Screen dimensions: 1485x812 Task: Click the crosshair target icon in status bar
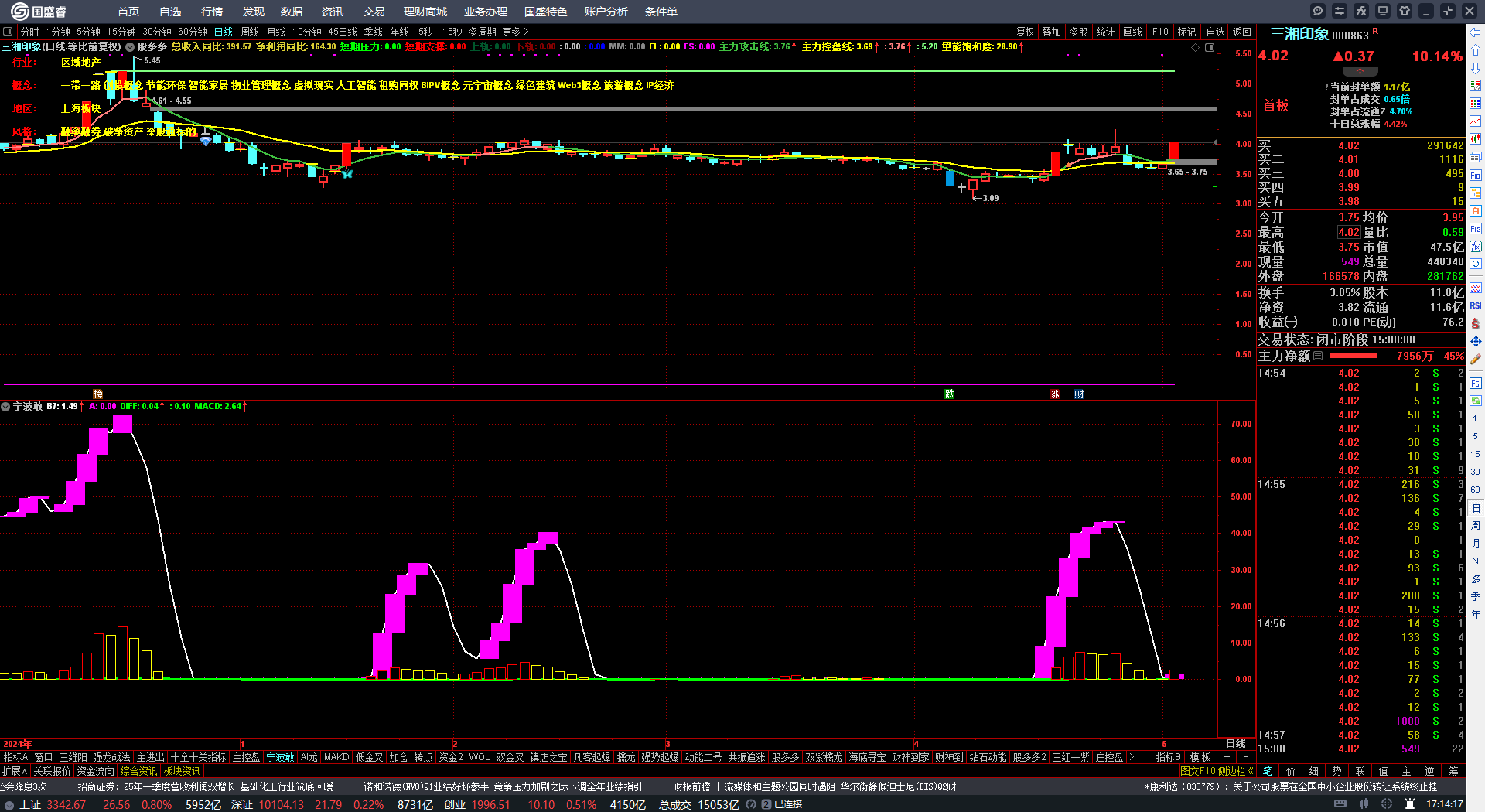pos(1387,804)
